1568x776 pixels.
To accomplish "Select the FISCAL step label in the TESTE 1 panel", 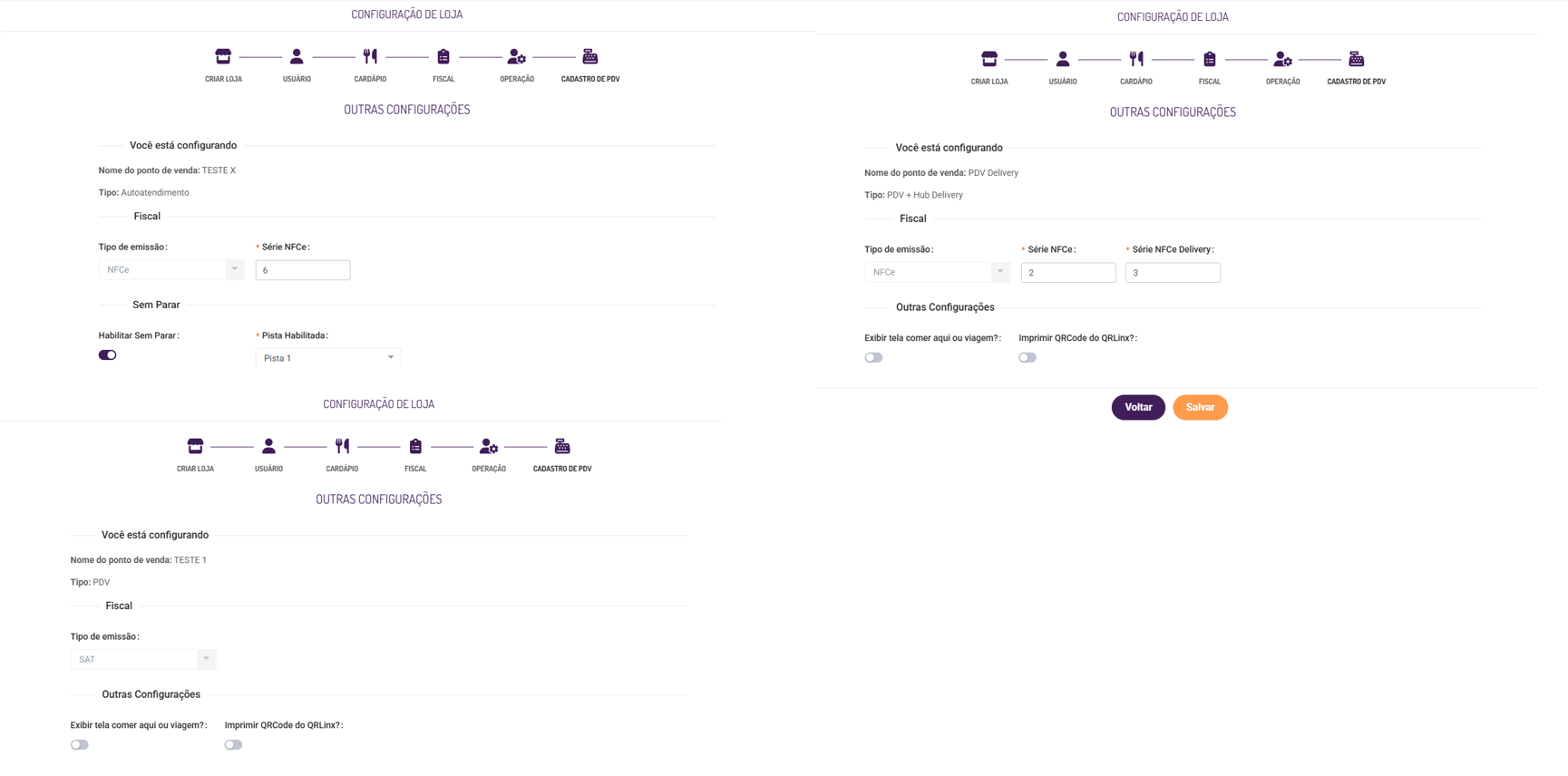I will [415, 469].
